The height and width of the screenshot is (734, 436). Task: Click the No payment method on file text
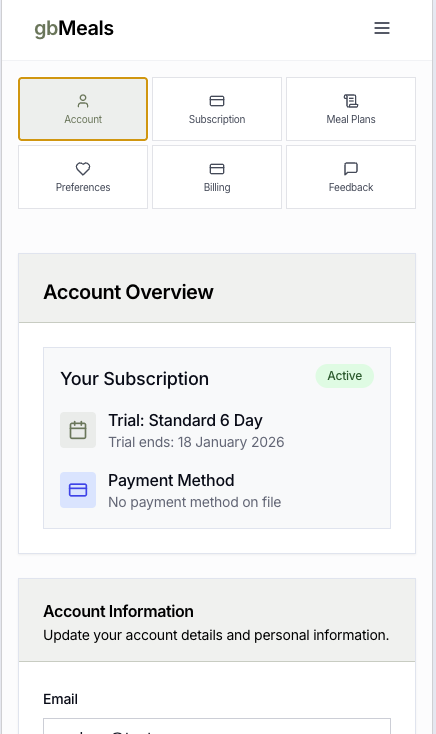194,502
